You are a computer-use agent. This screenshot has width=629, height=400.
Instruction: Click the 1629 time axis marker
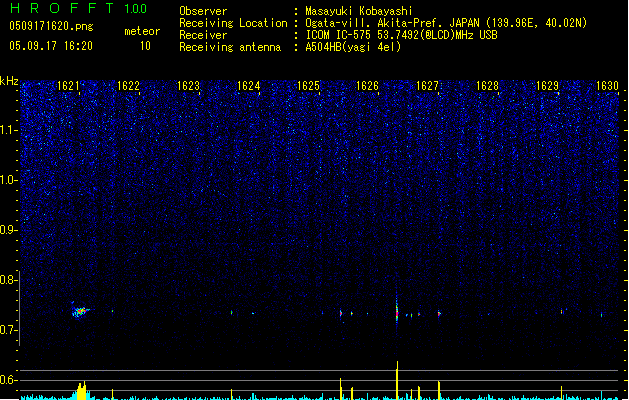(547, 86)
